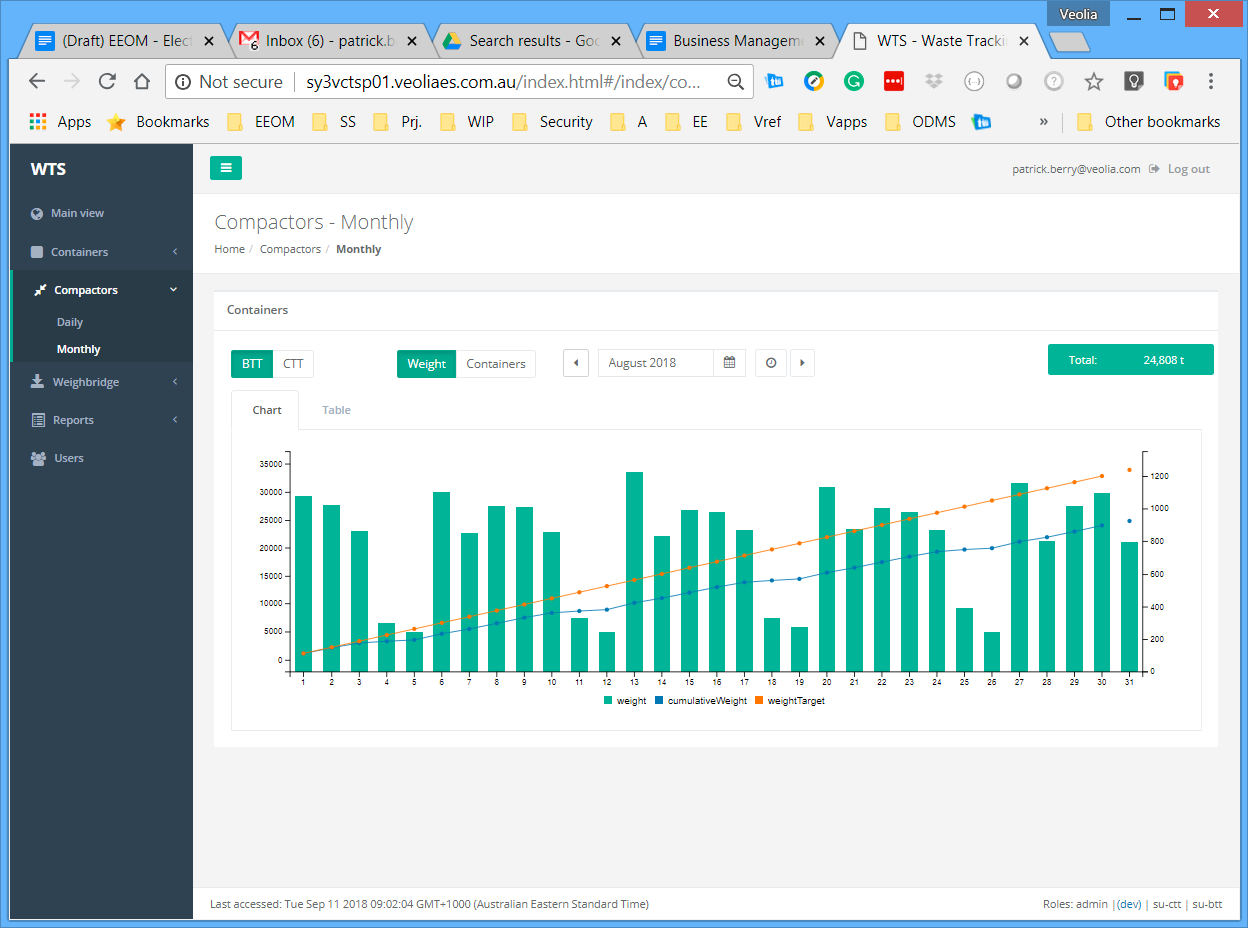The image size is (1248, 928).
Task: Open the calendar date picker icon
Action: 730,363
